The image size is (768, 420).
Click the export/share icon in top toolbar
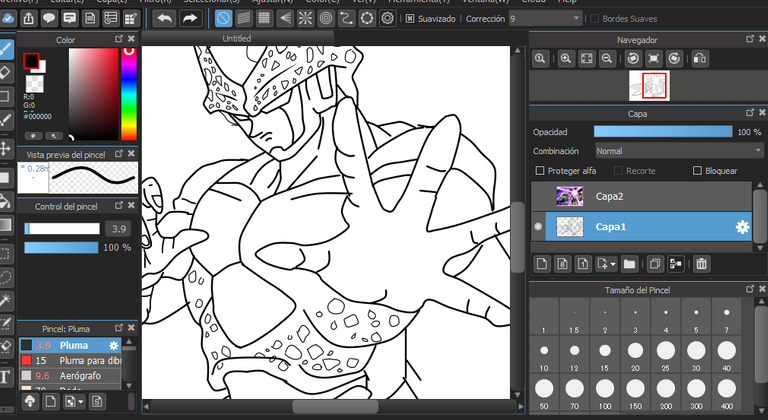click(29, 19)
